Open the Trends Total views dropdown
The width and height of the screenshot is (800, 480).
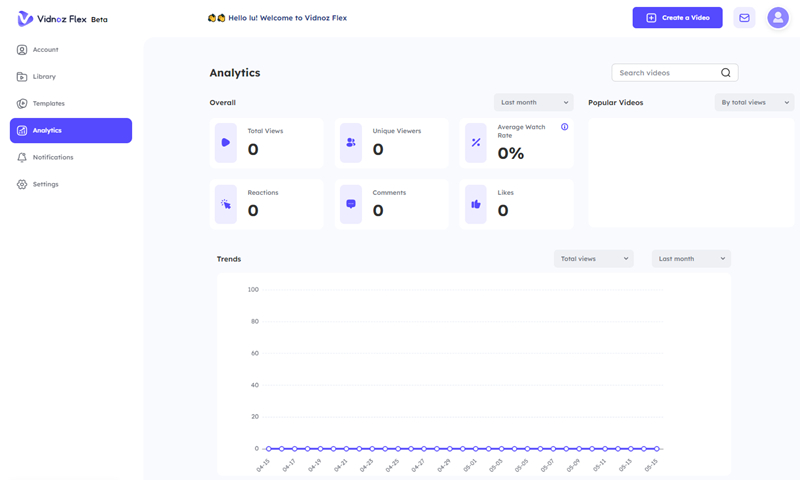pos(594,259)
